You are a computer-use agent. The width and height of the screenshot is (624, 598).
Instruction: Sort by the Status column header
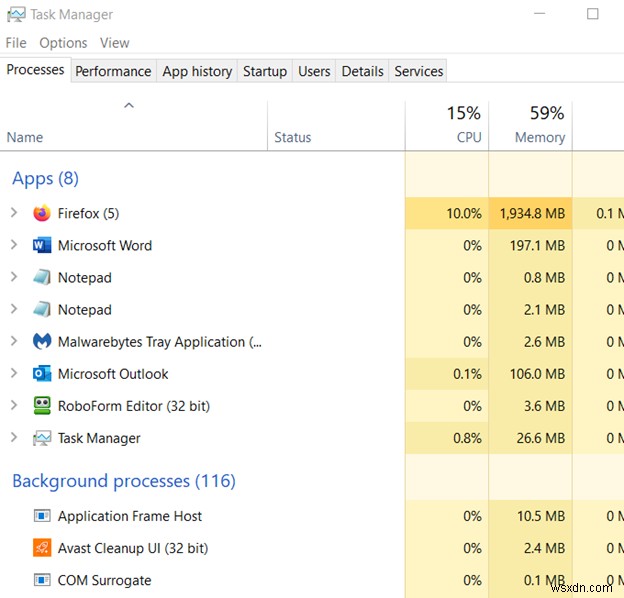(337, 126)
